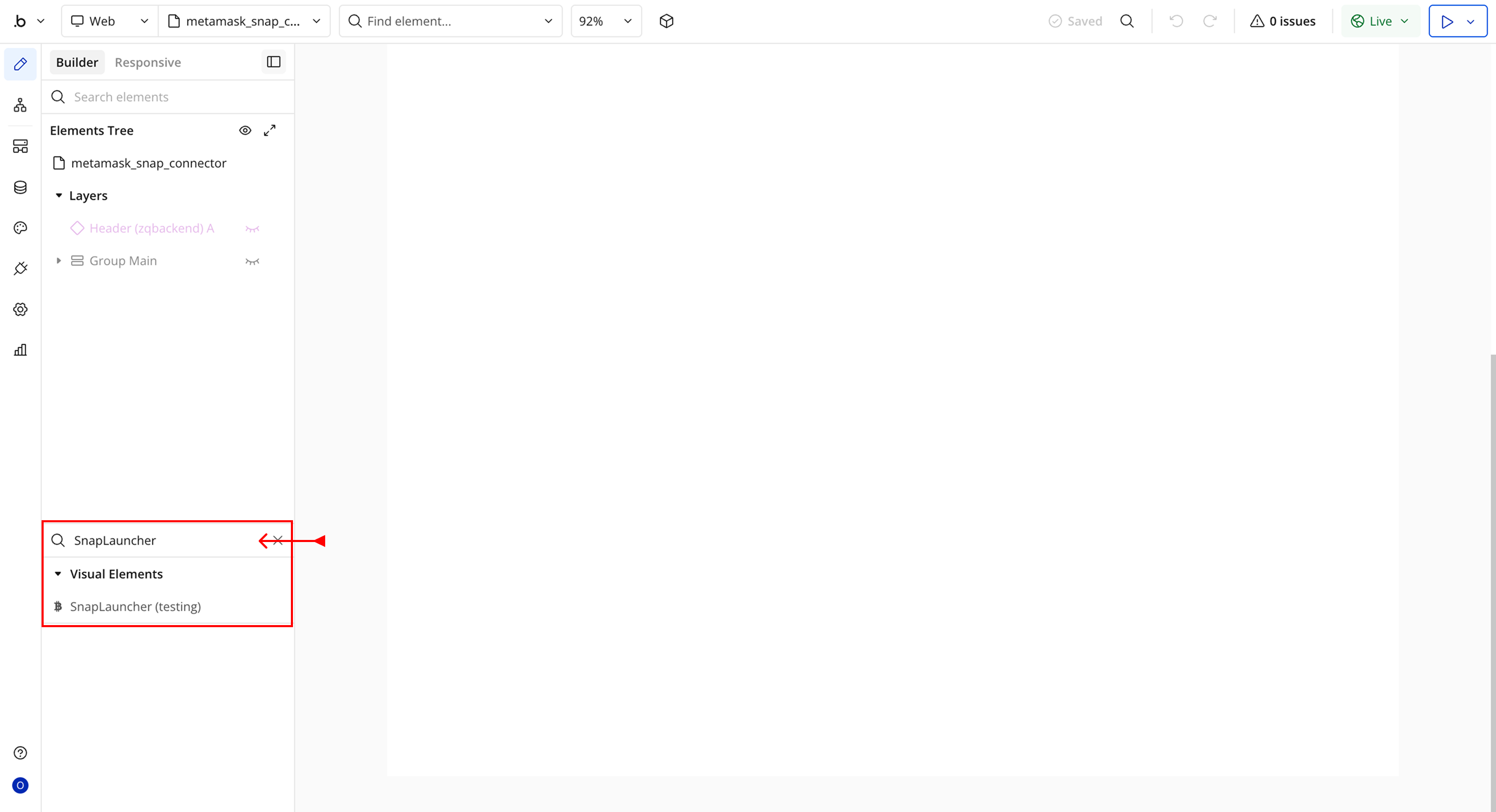Click the 3D cube icon in top bar
The width and height of the screenshot is (1496, 812).
click(x=666, y=21)
